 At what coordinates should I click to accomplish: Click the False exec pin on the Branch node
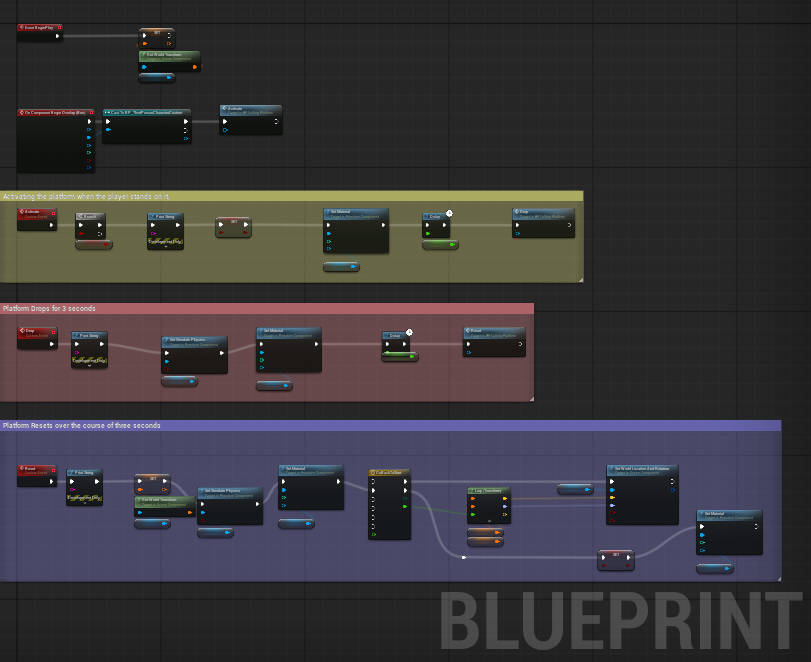[100, 234]
